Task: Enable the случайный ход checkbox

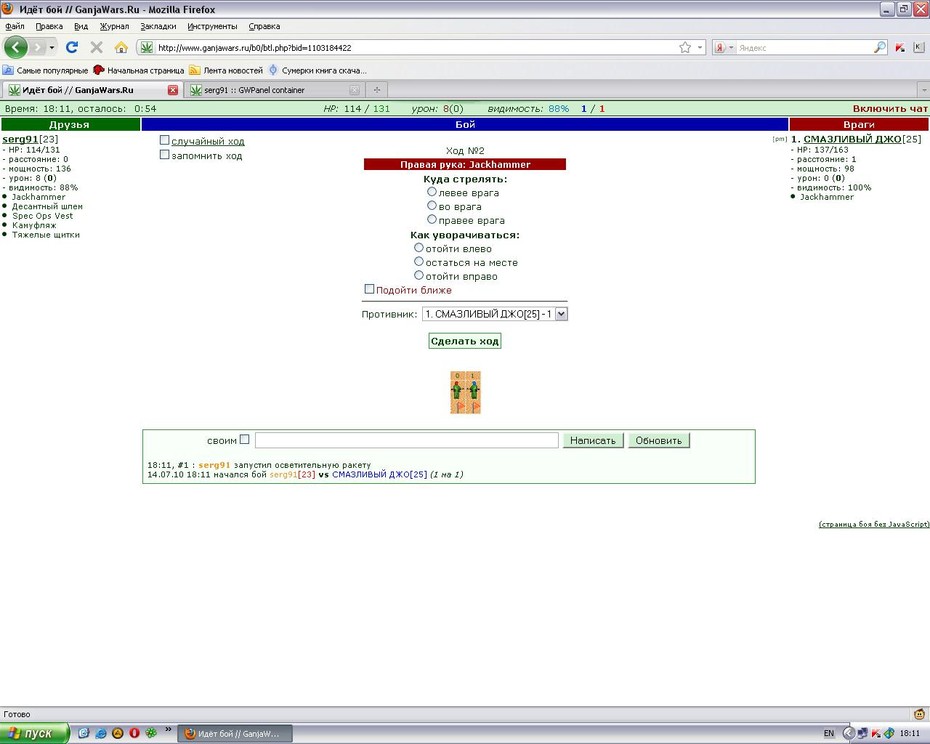Action: (164, 140)
